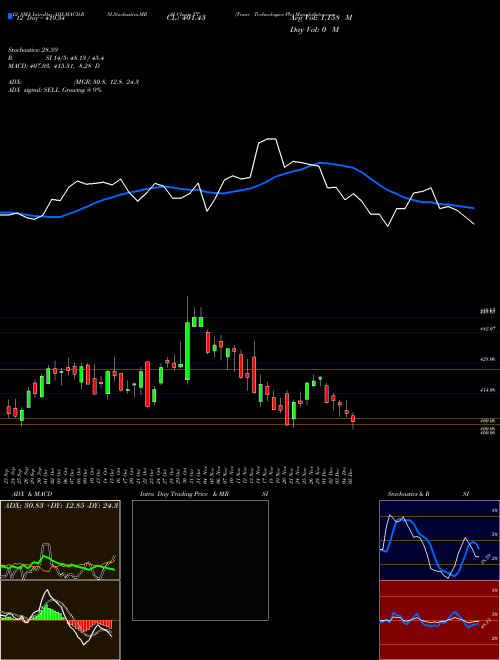500x660 pixels.
Task: Click the 'Avg Vol: 1.158 M' label
Action: 321,18
